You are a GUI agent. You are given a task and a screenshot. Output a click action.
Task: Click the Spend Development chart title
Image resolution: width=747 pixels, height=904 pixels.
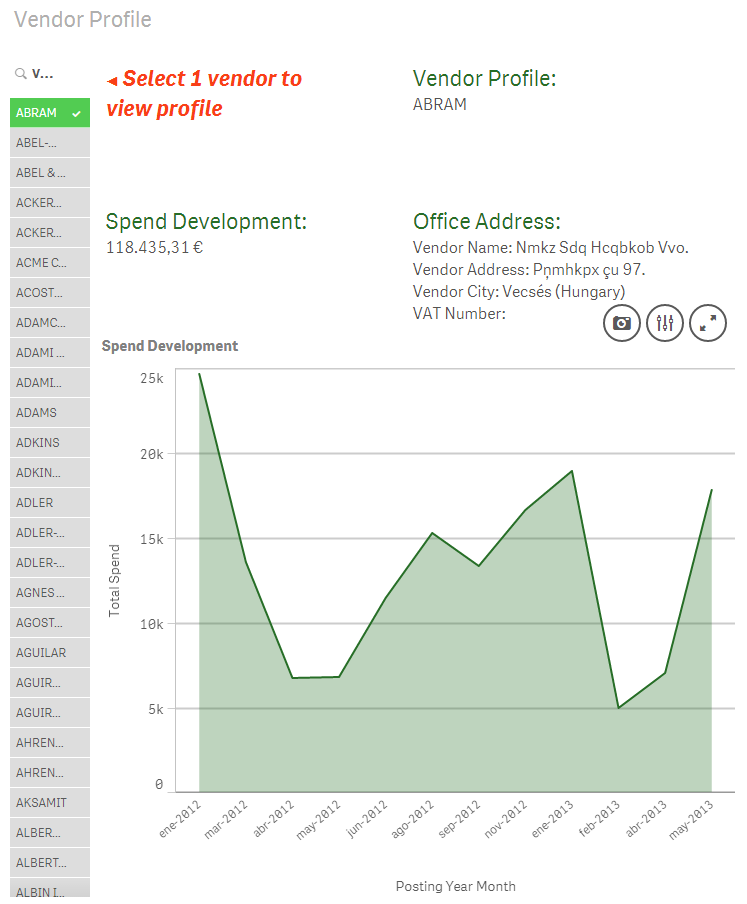pyautogui.click(x=170, y=346)
